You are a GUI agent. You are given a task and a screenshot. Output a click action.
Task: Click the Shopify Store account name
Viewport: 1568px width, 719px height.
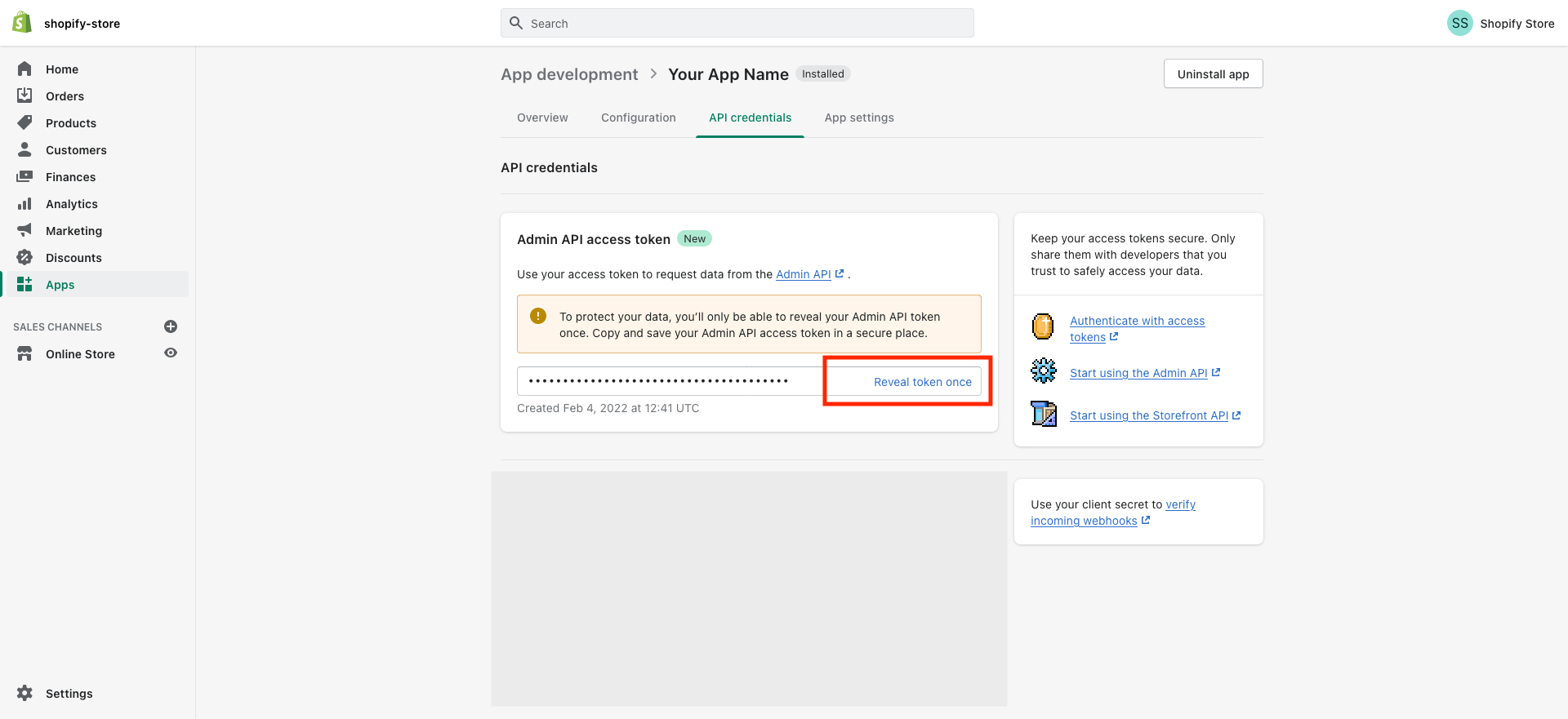1517,24
